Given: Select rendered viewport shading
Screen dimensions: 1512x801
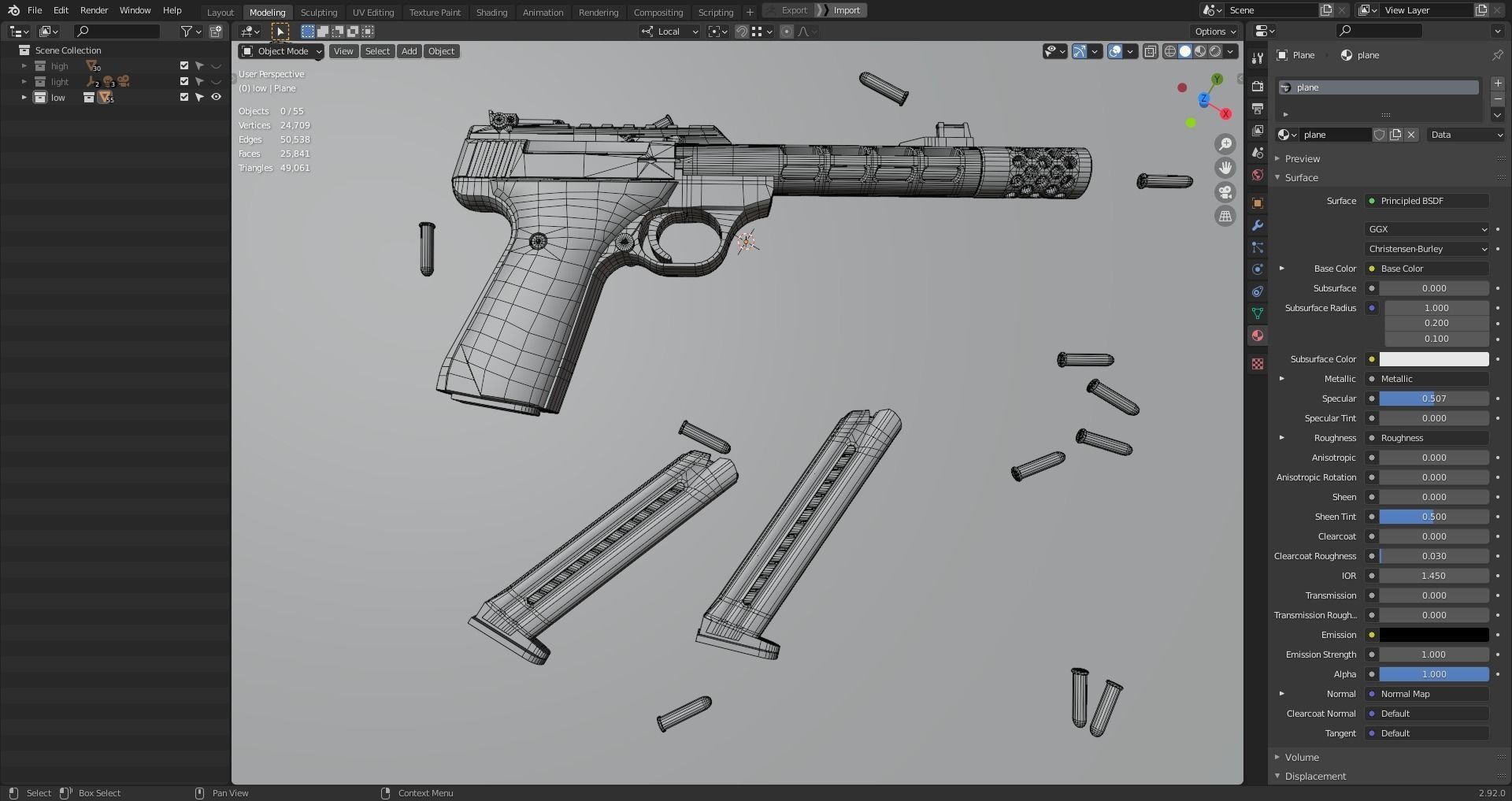Looking at the screenshot, I should click(x=1215, y=51).
